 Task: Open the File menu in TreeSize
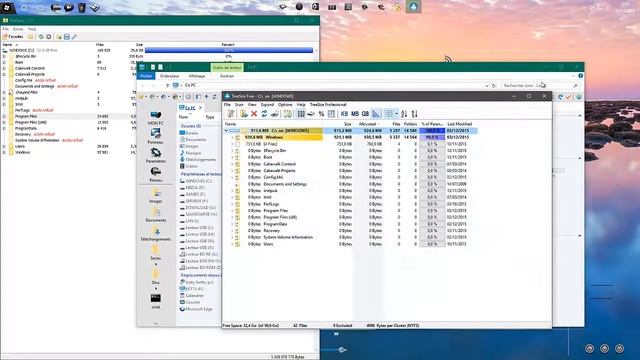[x=227, y=104]
